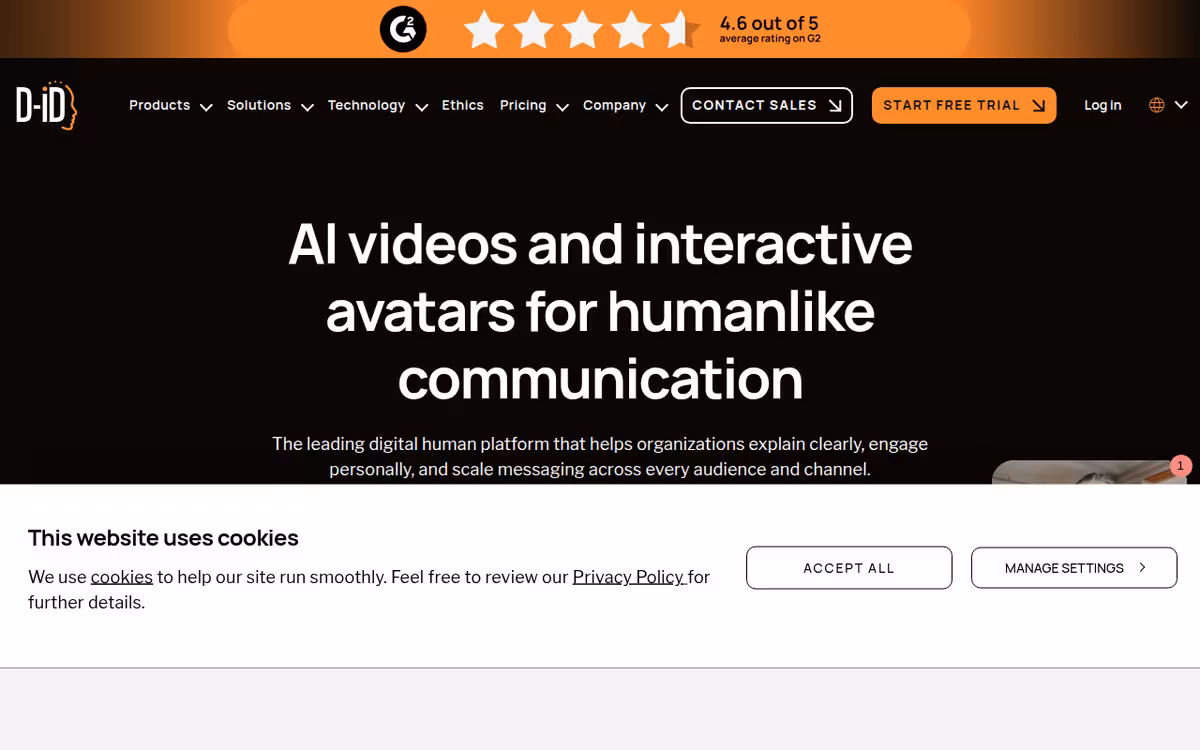The image size is (1200, 750).
Task: Open the chat widget with notification badge
Action: click(x=1088, y=472)
